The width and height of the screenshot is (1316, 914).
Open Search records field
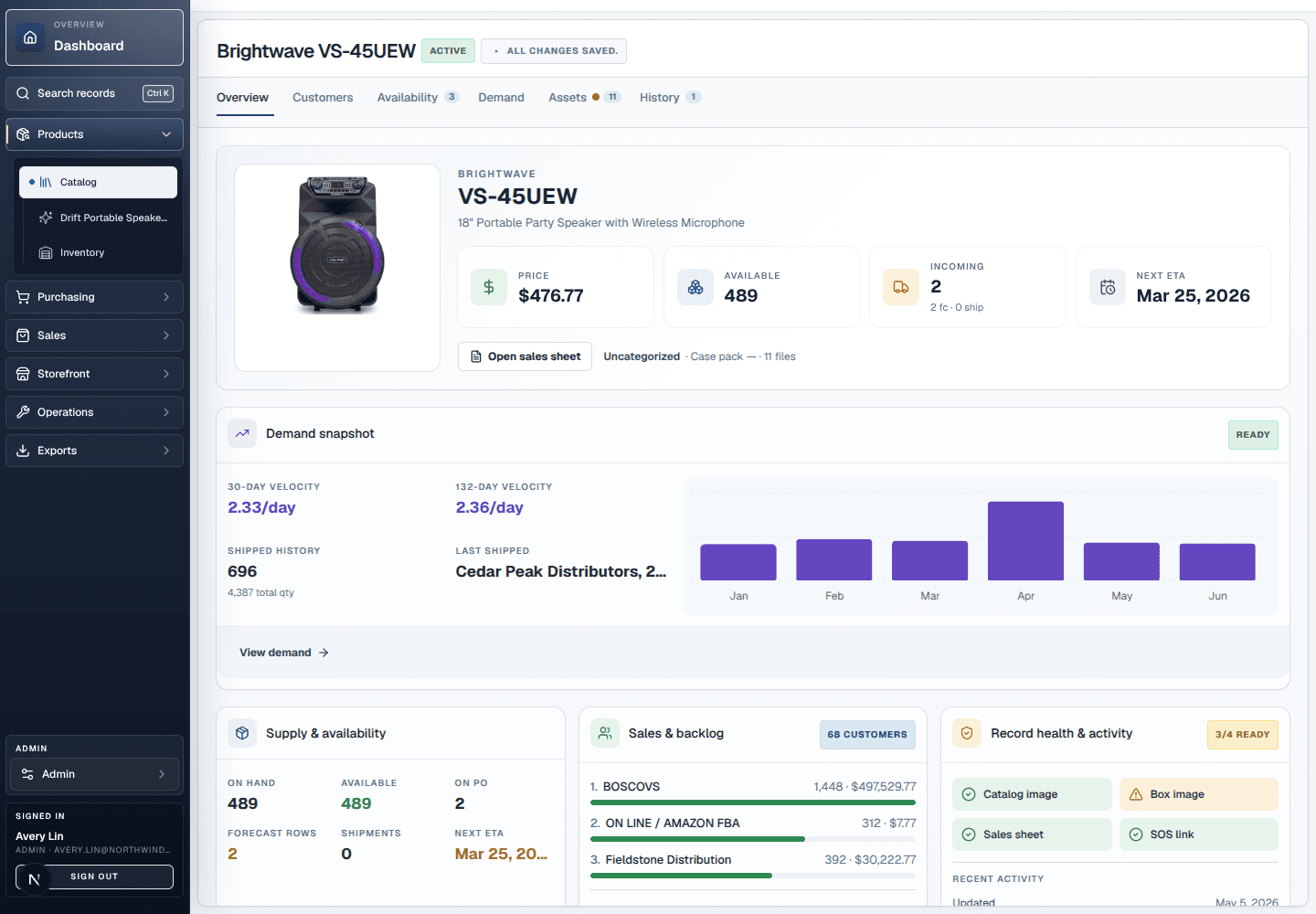tap(94, 93)
